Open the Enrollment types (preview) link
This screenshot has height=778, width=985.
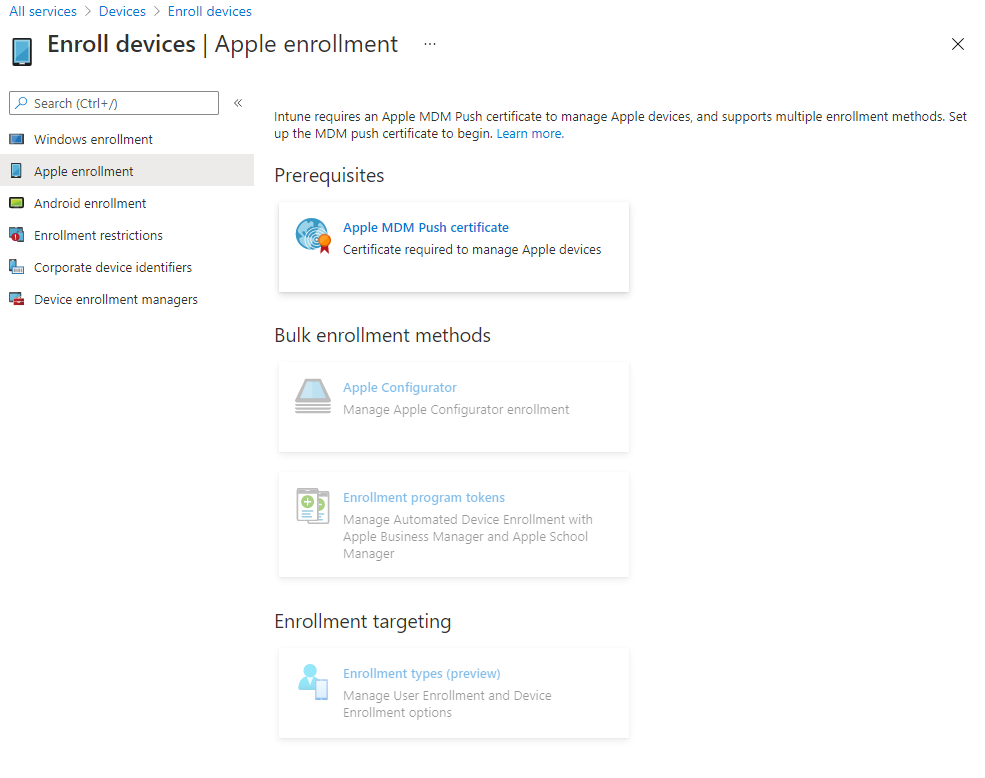coord(422,674)
